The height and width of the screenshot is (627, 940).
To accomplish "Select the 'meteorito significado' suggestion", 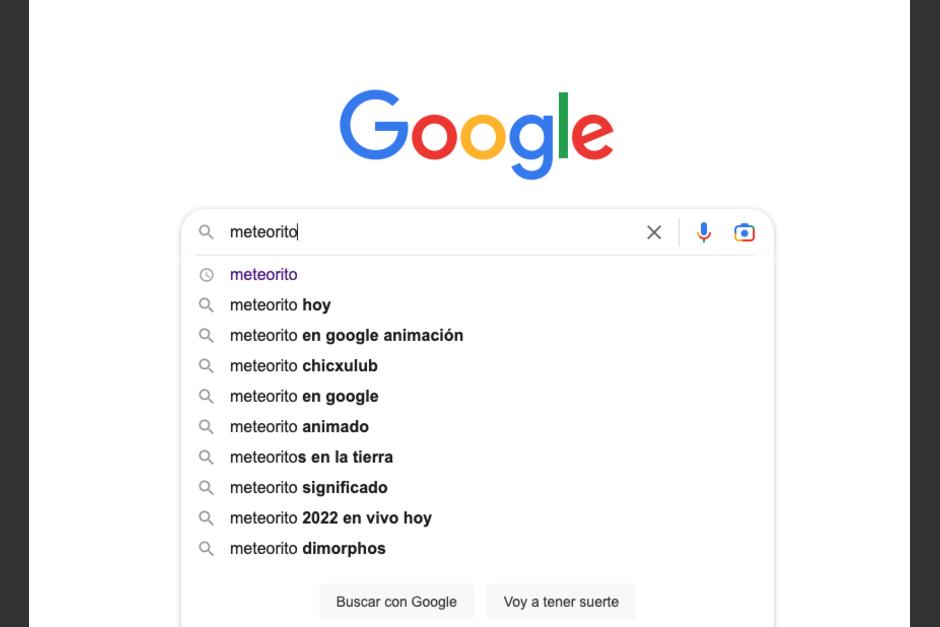I will click(308, 487).
